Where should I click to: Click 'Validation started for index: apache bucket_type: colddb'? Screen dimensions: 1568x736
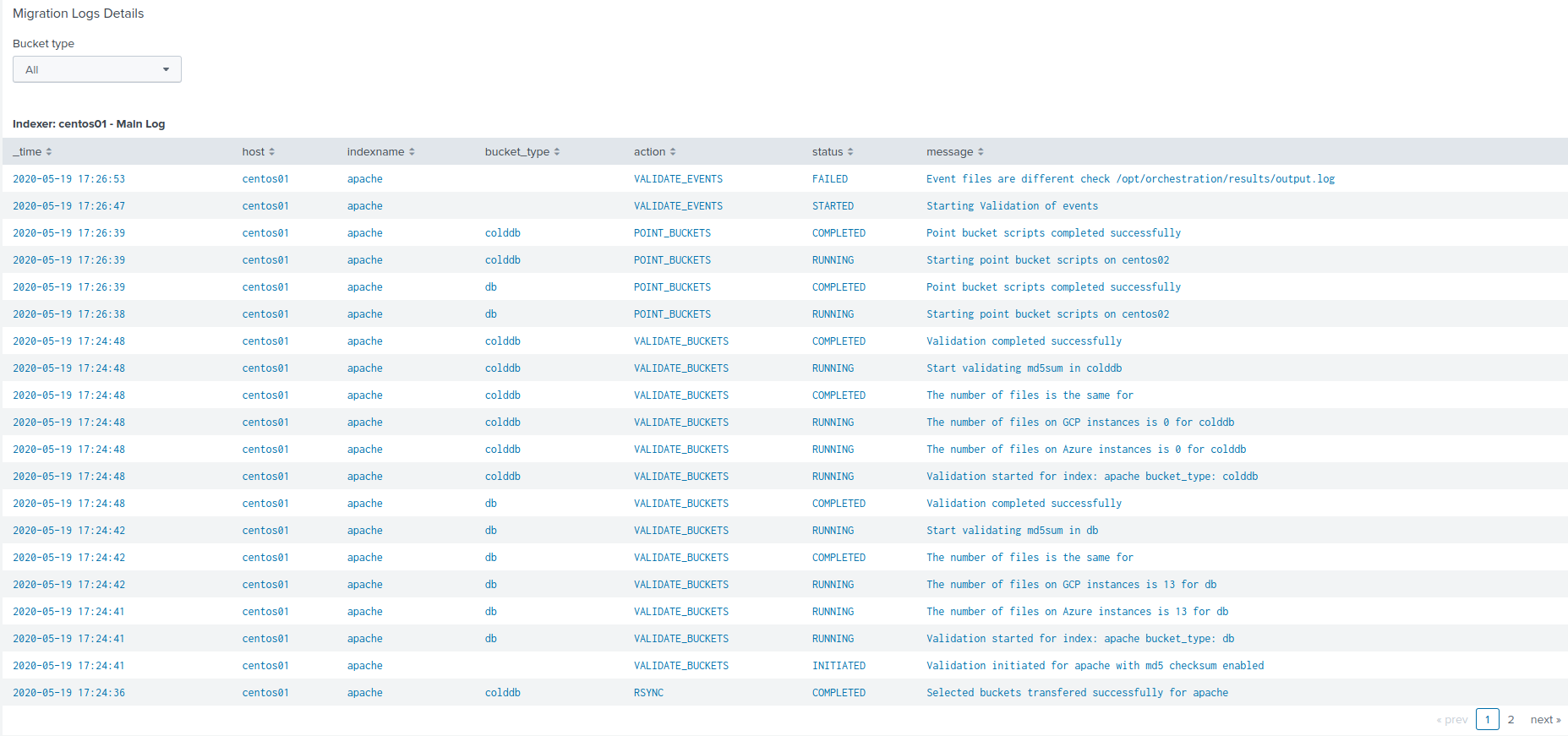pyautogui.click(x=1092, y=476)
